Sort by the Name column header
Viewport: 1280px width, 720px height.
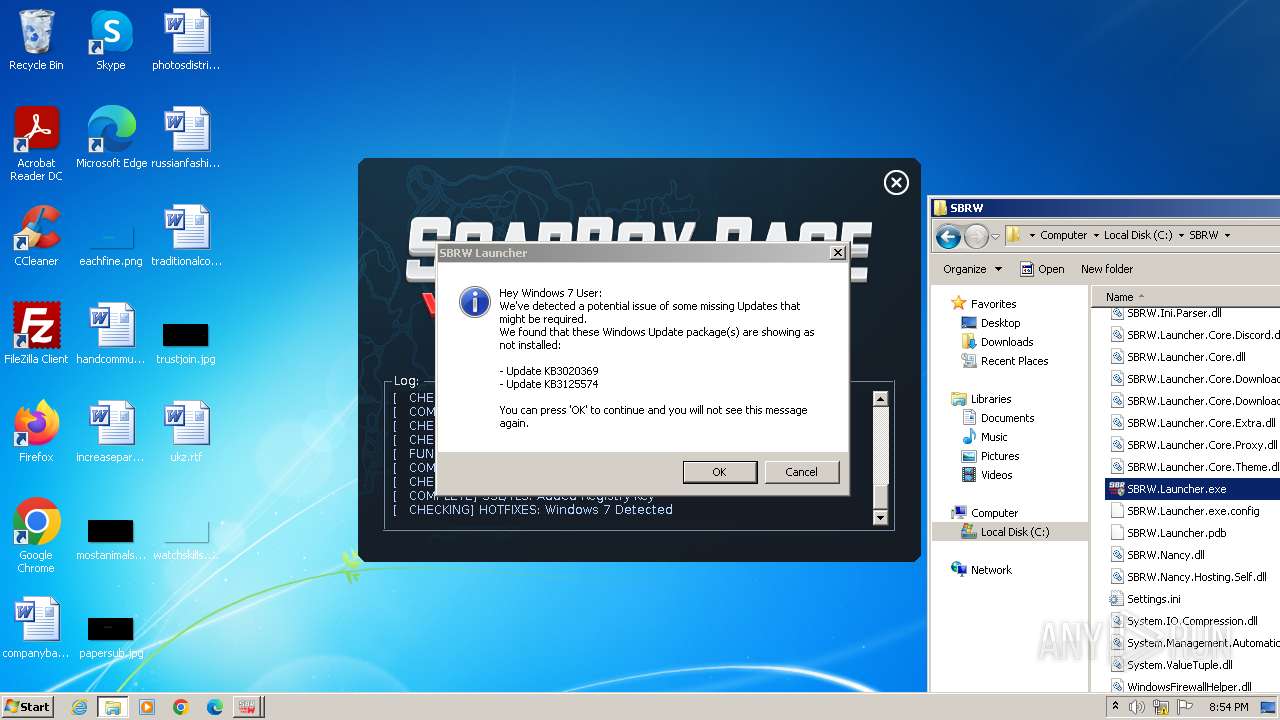[x=1119, y=297]
